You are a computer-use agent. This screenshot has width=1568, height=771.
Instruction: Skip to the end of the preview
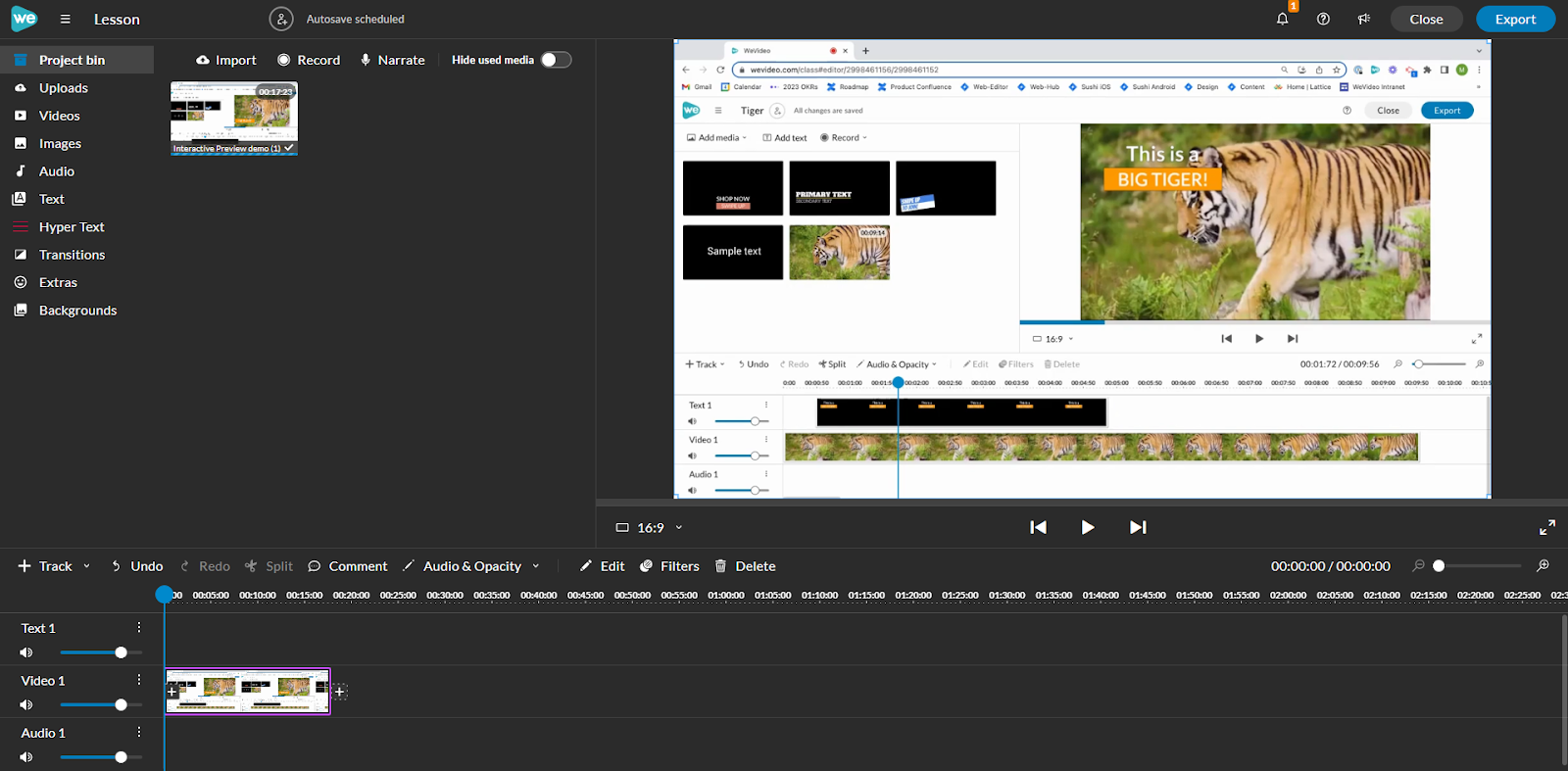1137,527
